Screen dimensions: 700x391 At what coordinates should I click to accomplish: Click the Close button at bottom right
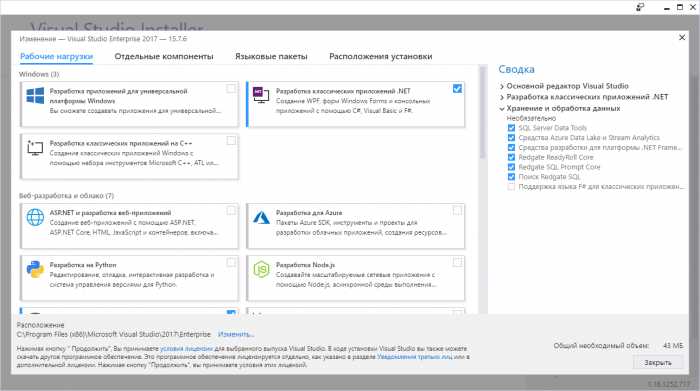click(x=658, y=362)
